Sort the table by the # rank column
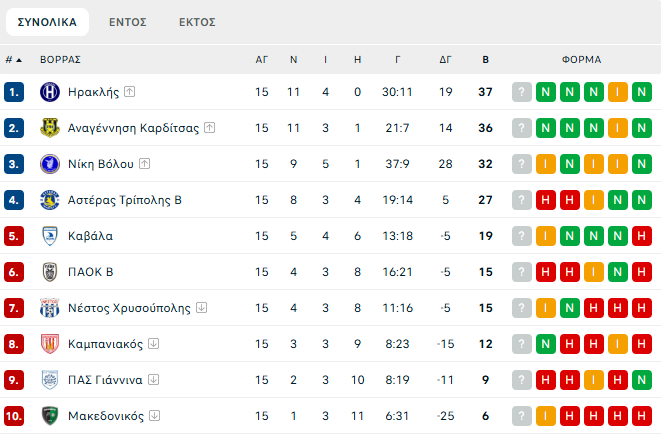661x436 pixels. point(13,60)
